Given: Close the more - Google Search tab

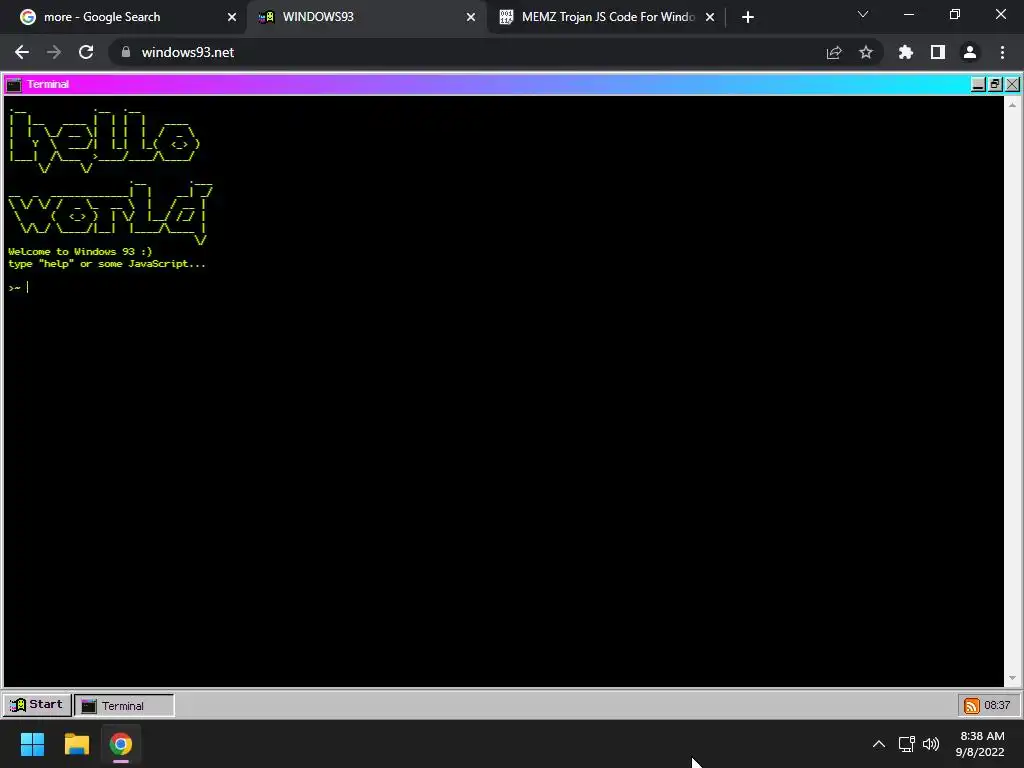Looking at the screenshot, I should pos(232,17).
